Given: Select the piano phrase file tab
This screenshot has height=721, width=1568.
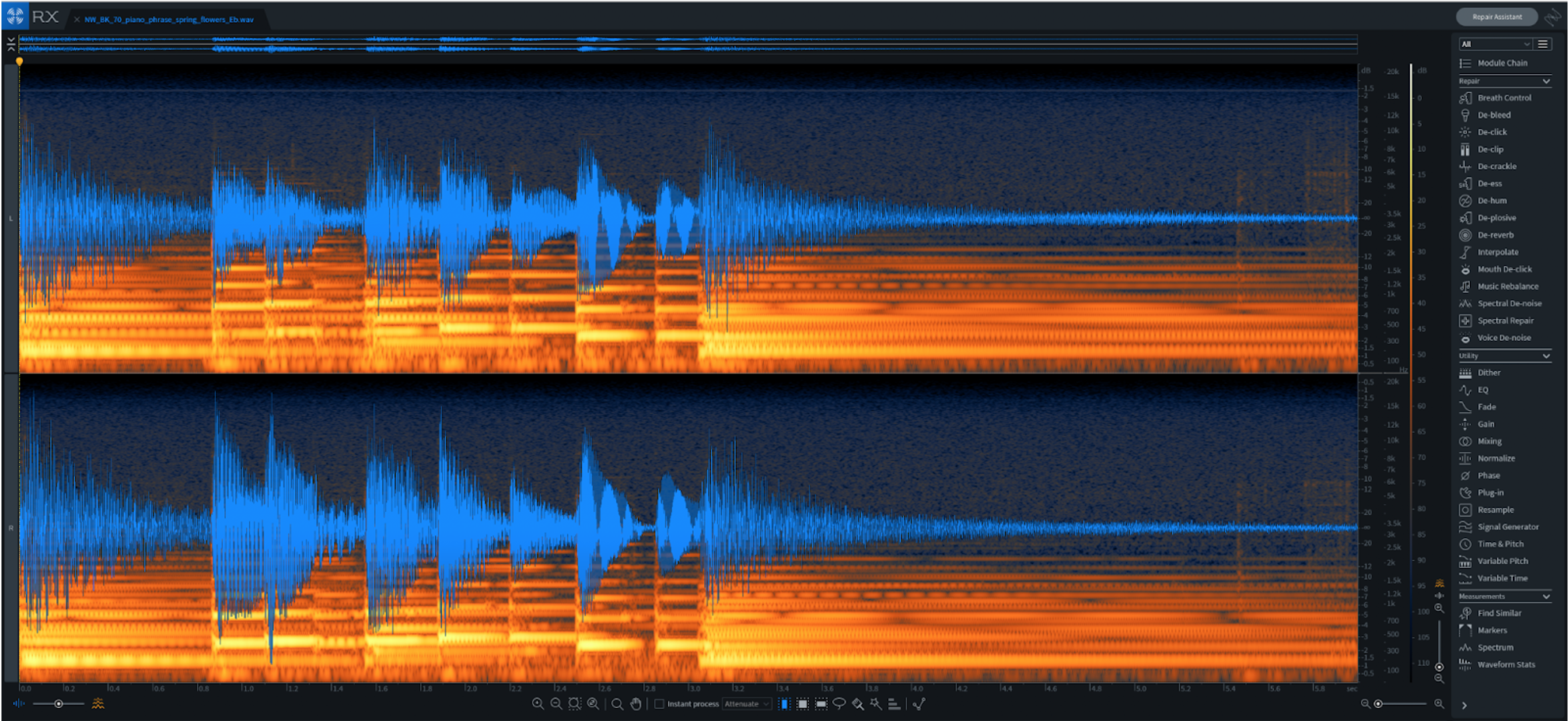Looking at the screenshot, I should 169,19.
